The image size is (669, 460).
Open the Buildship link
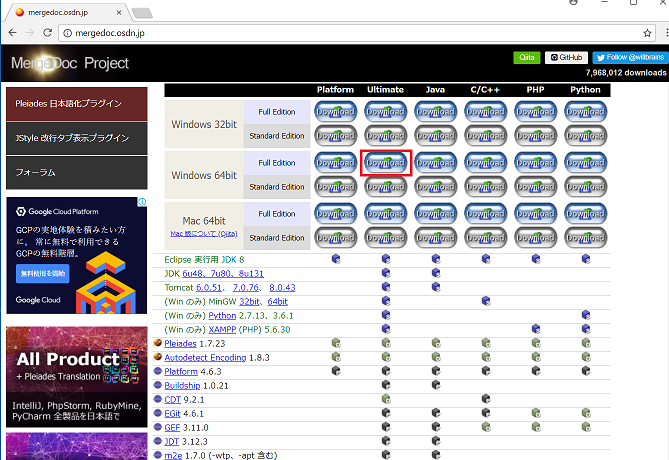182,386
